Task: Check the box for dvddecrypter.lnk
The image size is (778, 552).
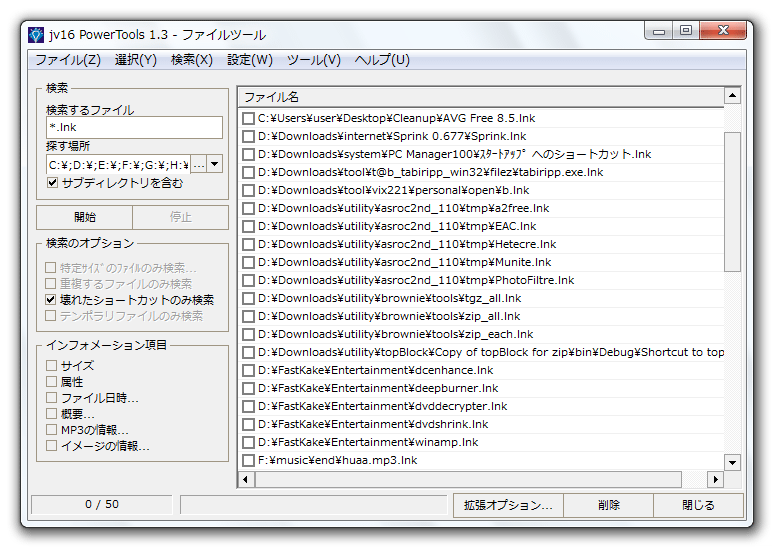Action: pos(248,407)
